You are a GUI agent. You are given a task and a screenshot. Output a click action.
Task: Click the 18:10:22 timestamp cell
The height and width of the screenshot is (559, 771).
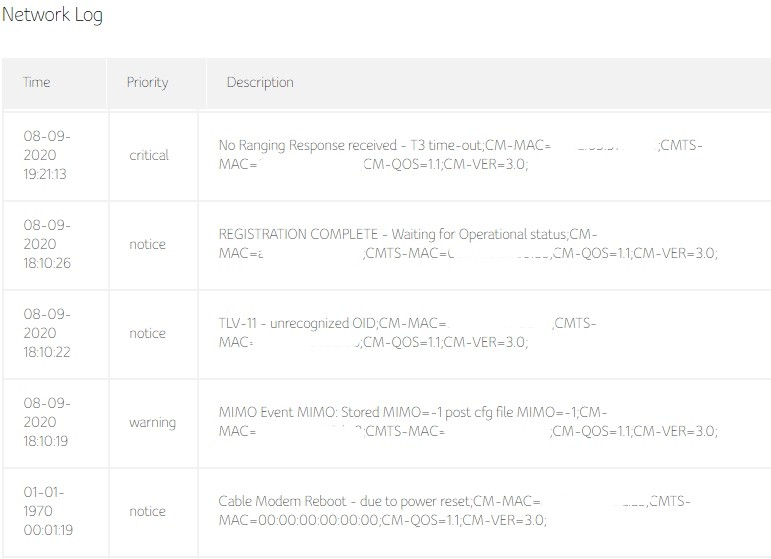(x=48, y=333)
